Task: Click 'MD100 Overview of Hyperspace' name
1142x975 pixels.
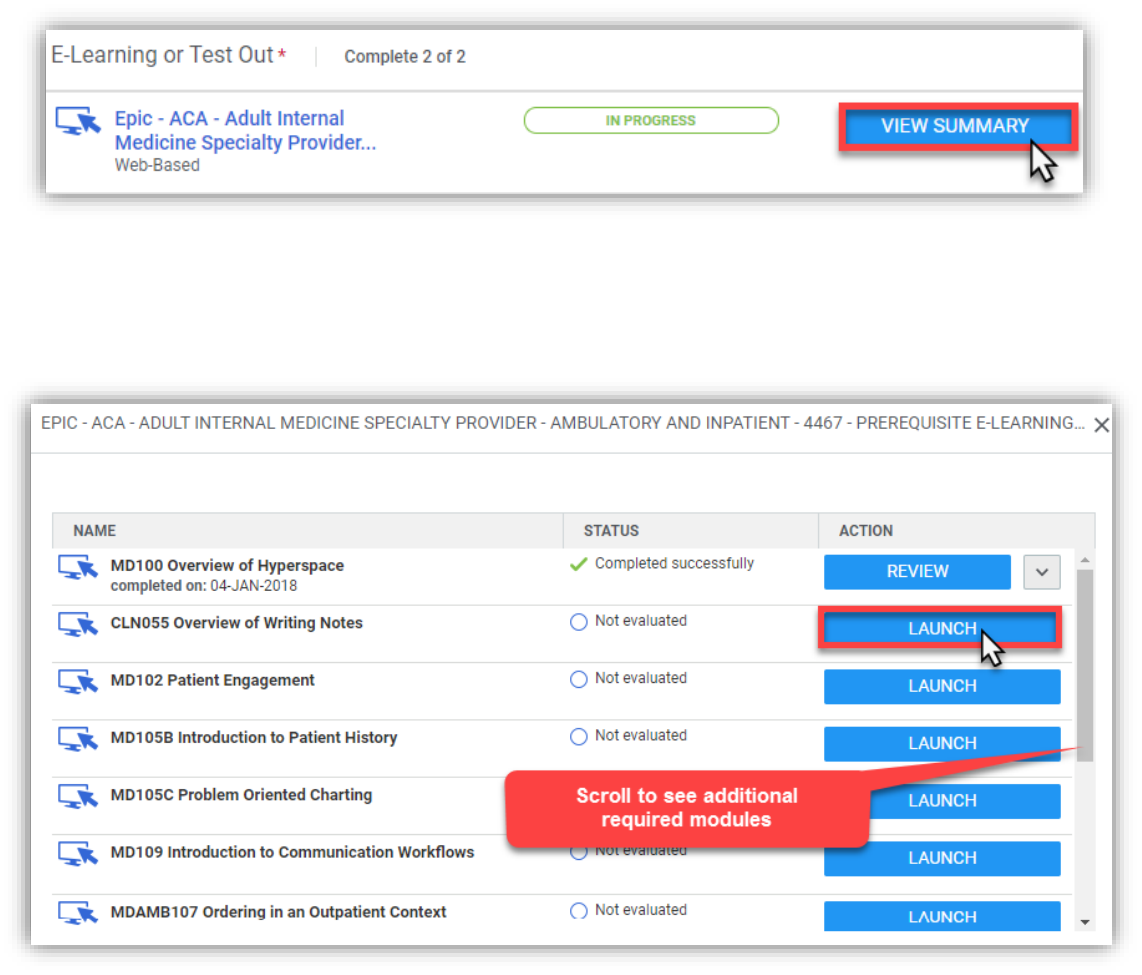Action: point(227,566)
